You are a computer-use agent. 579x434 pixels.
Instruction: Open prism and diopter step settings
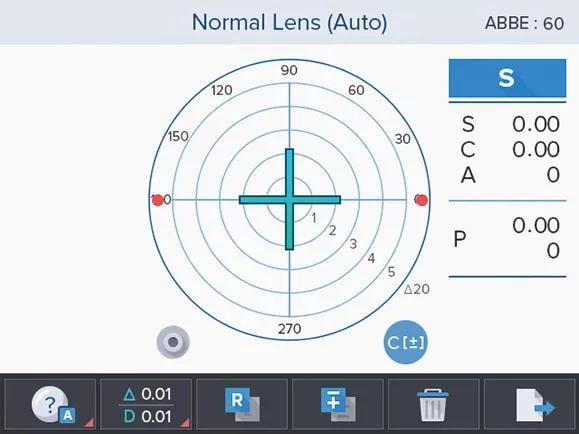tap(146, 404)
